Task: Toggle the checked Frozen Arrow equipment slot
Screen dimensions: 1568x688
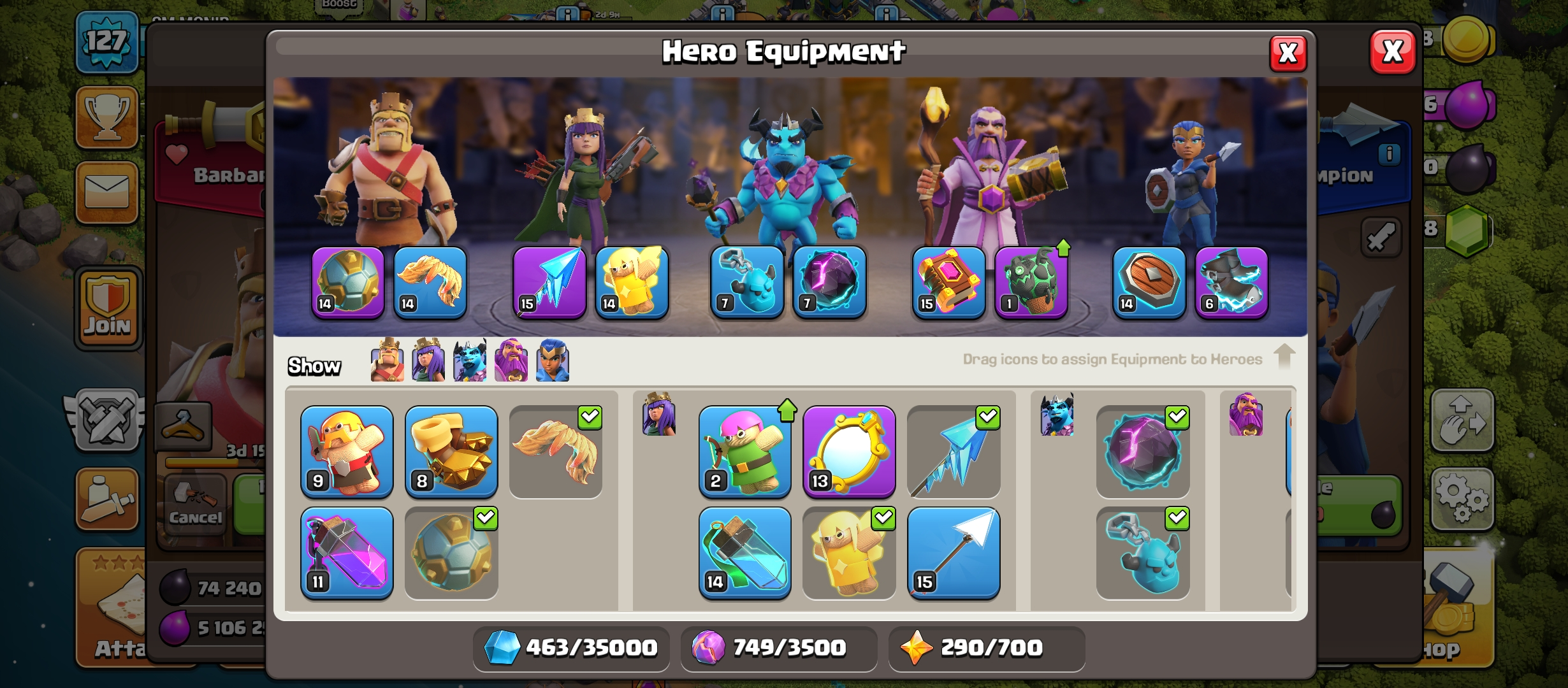Action: tap(954, 452)
